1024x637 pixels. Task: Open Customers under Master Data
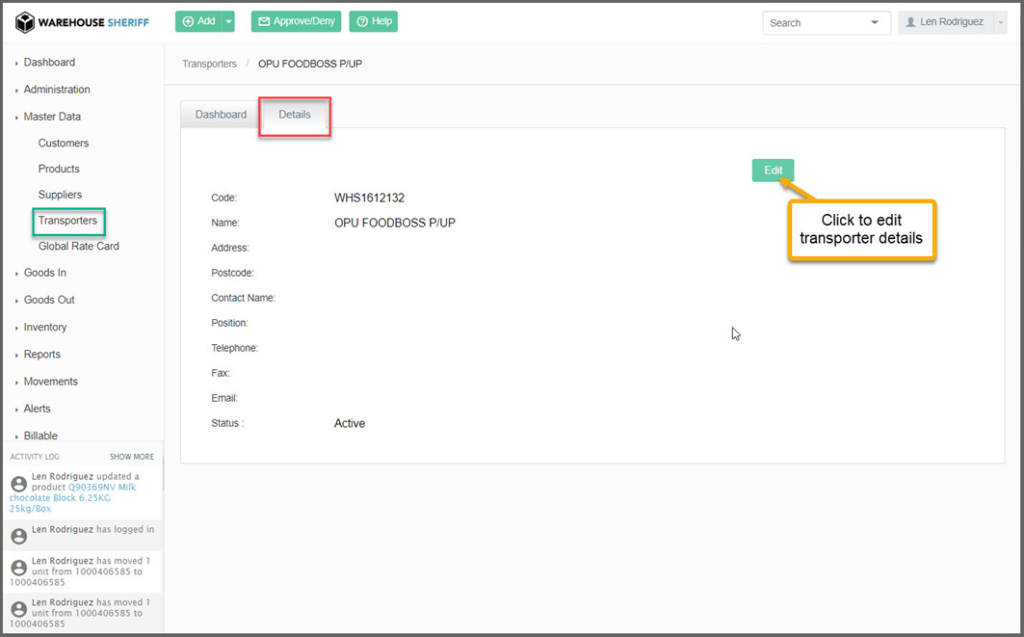click(63, 143)
